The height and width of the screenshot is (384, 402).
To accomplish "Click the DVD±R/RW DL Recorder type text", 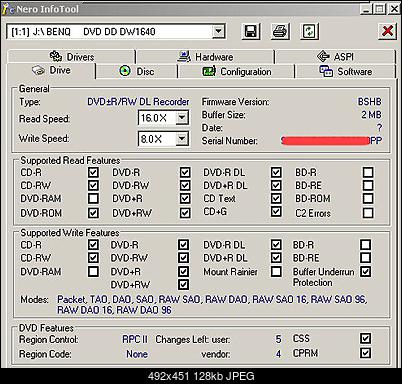I will pos(138,102).
